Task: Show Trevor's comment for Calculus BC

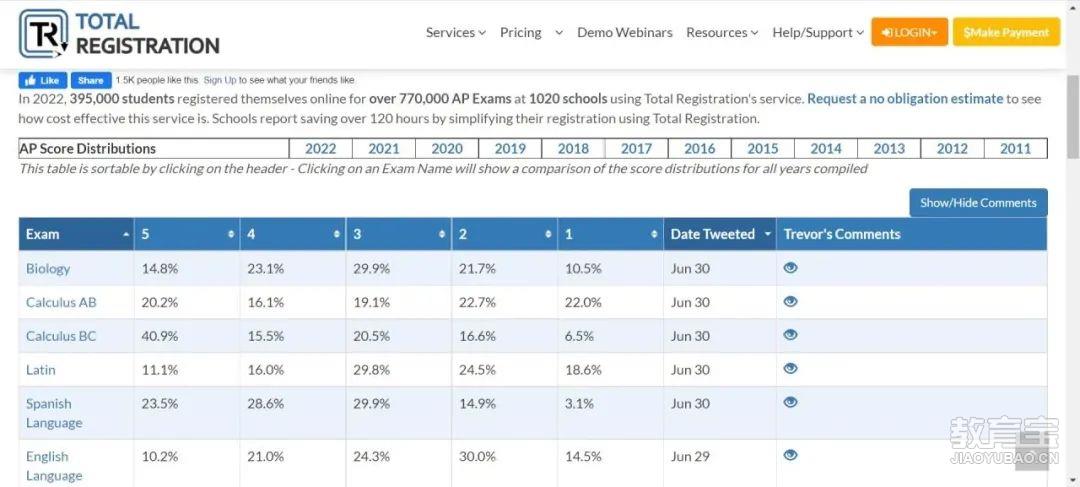Action: tap(791, 335)
